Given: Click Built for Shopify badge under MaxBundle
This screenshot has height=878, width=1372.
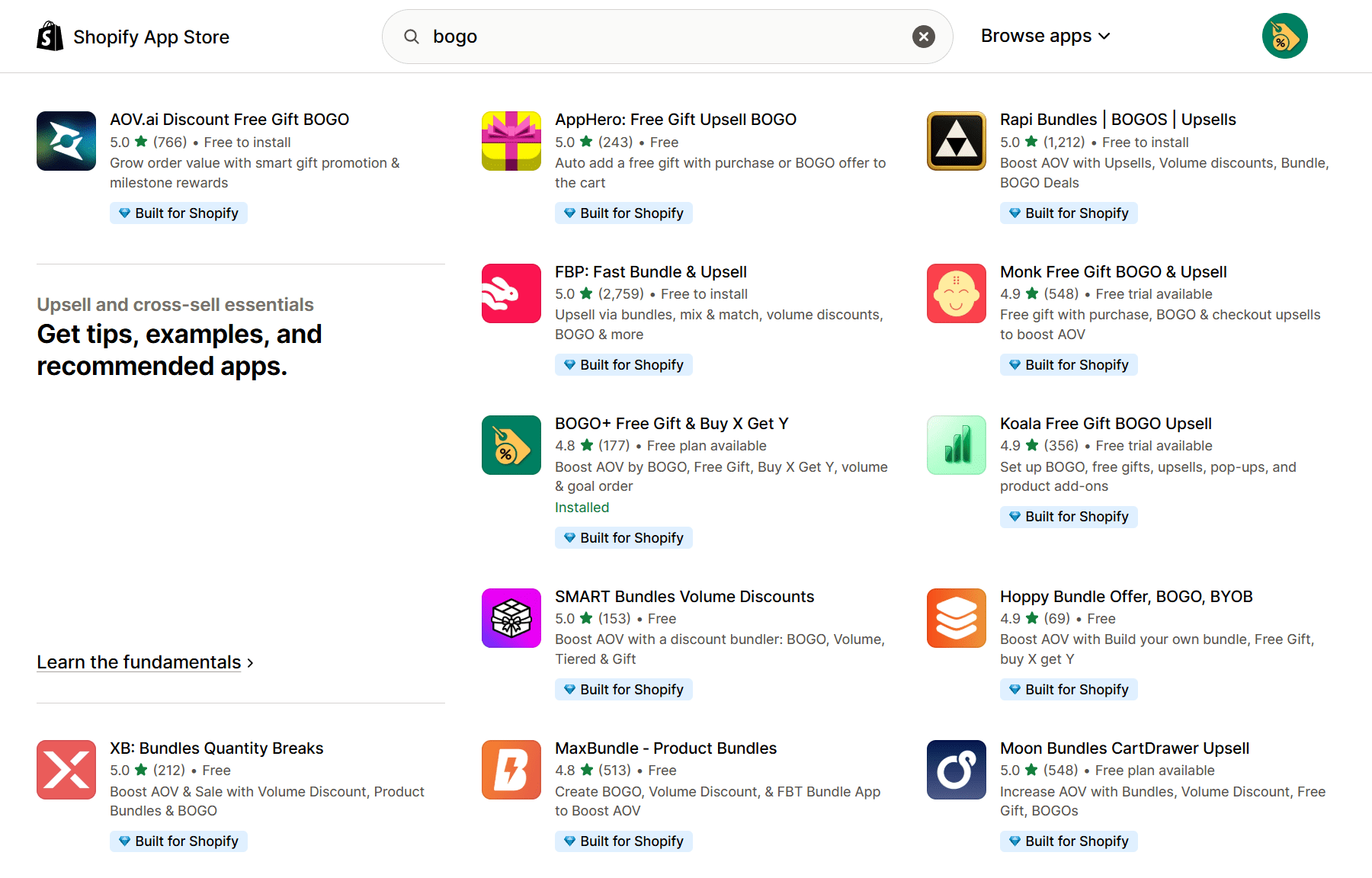Looking at the screenshot, I should [x=623, y=841].
